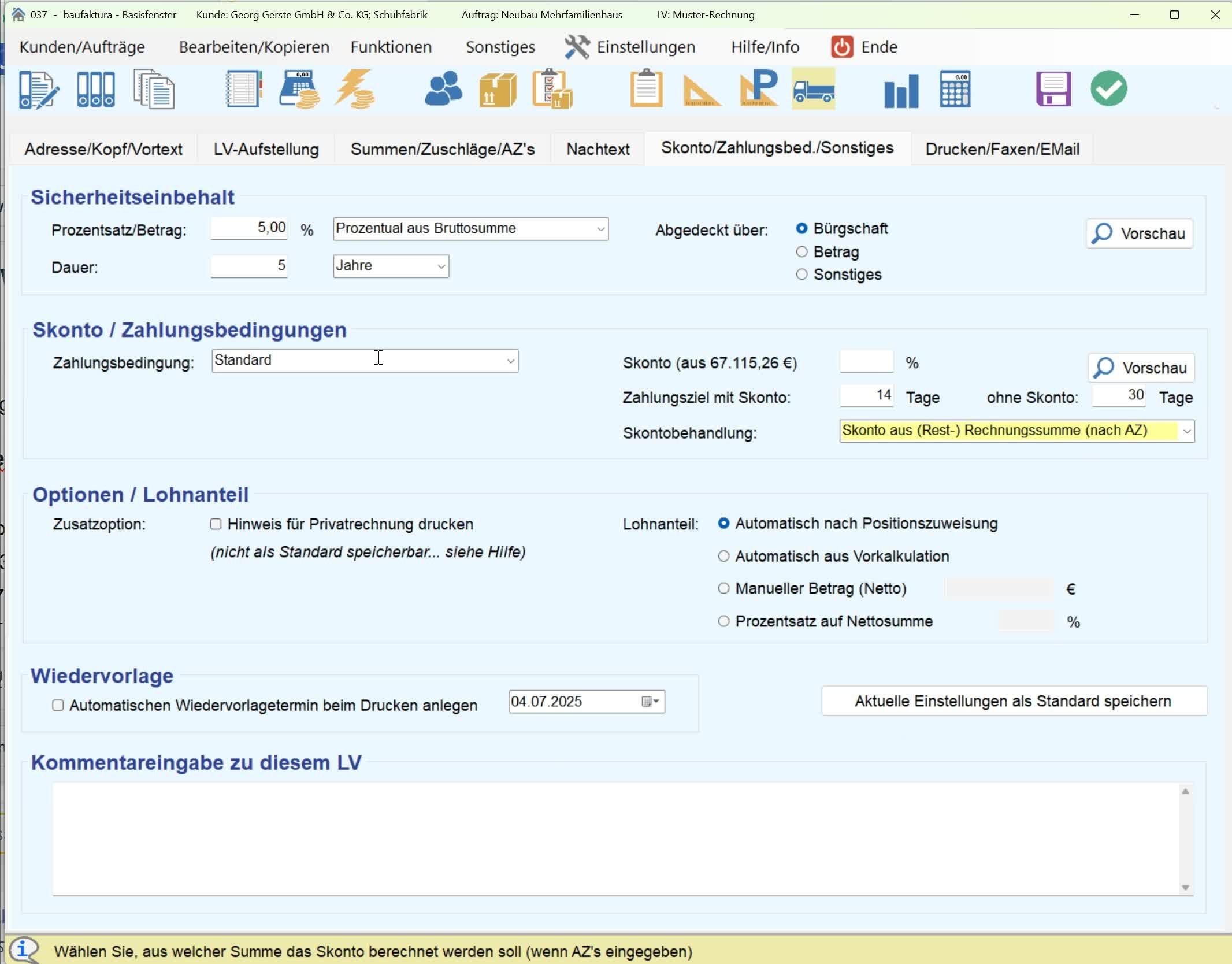Click the purple floppy disk save icon
The height and width of the screenshot is (964, 1232).
coord(1053,89)
